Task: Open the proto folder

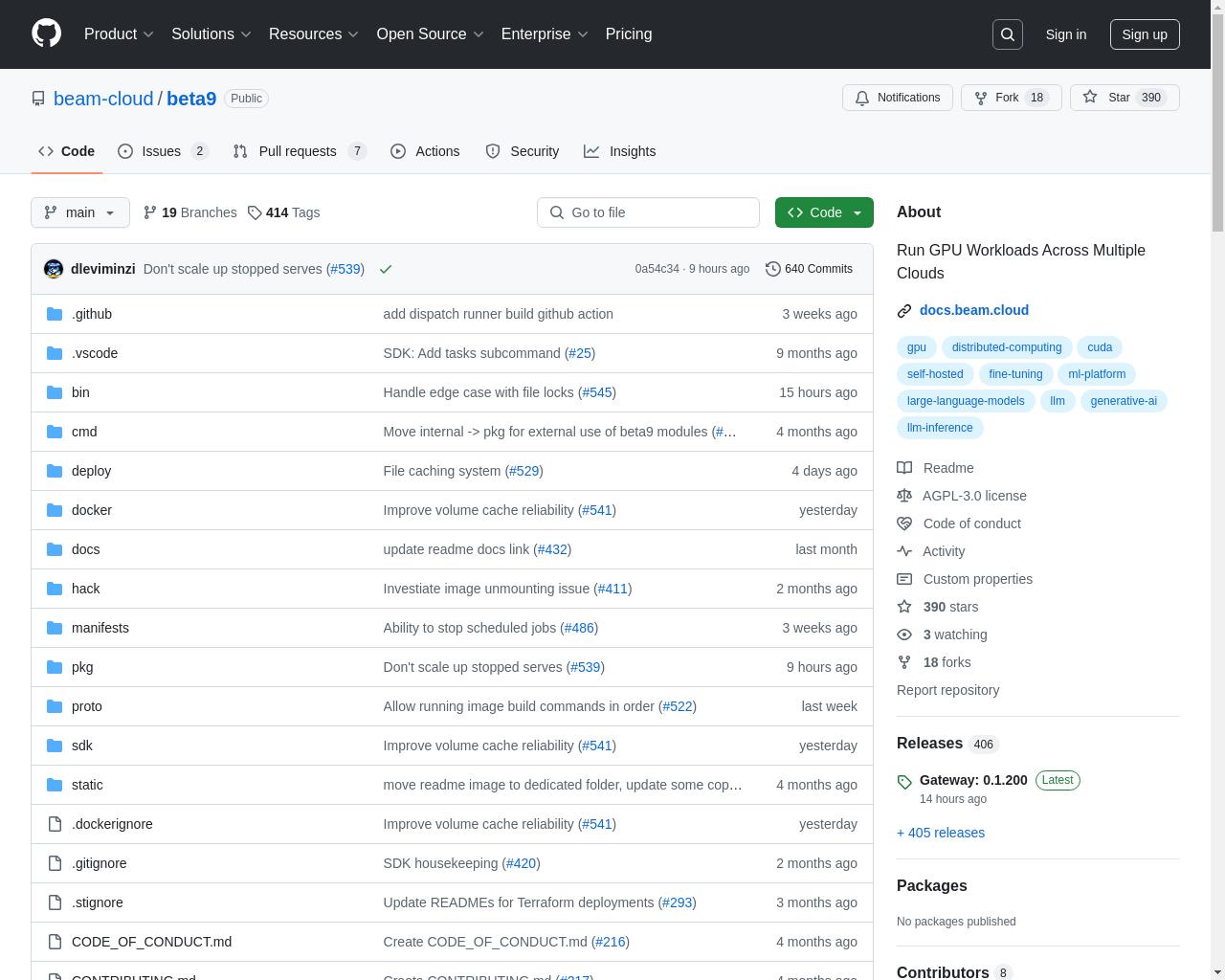Action: point(87,706)
